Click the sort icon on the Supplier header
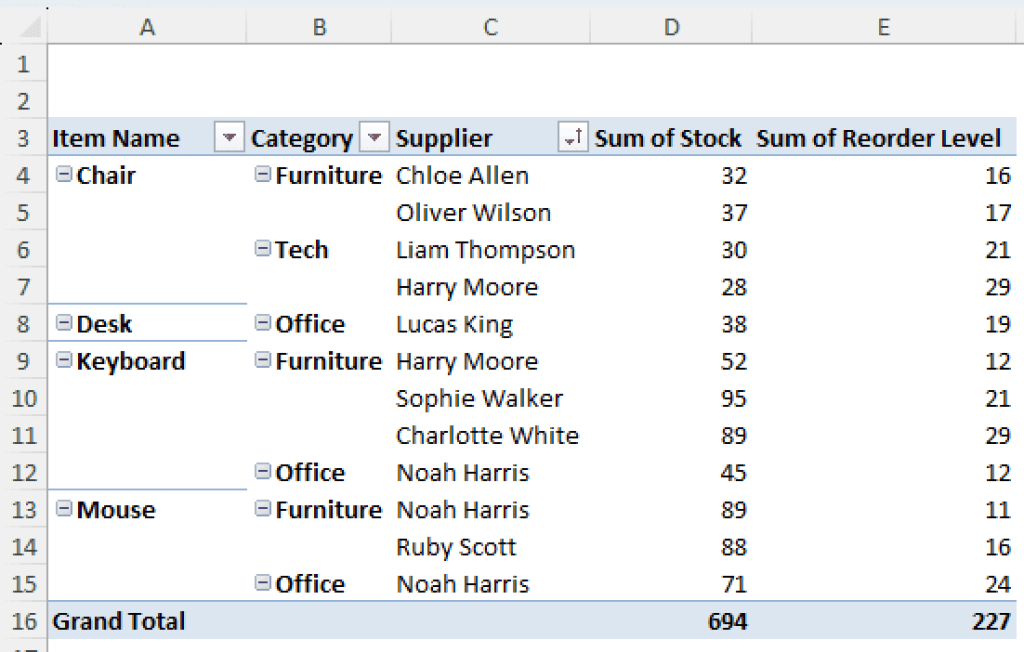This screenshot has width=1024, height=652. click(x=571, y=138)
